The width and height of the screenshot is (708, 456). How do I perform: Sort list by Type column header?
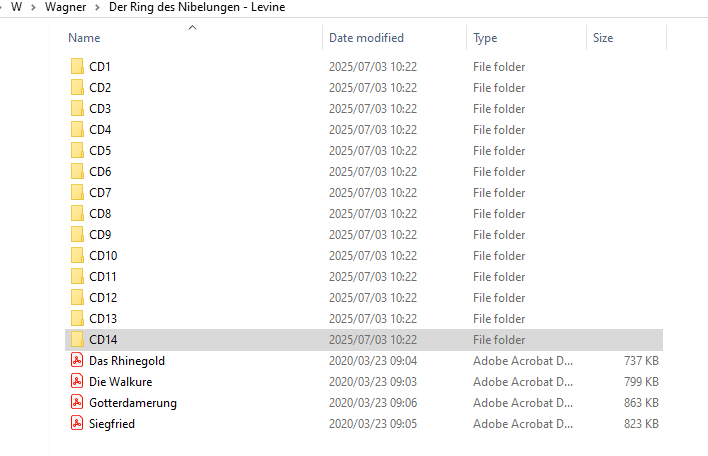tap(485, 38)
